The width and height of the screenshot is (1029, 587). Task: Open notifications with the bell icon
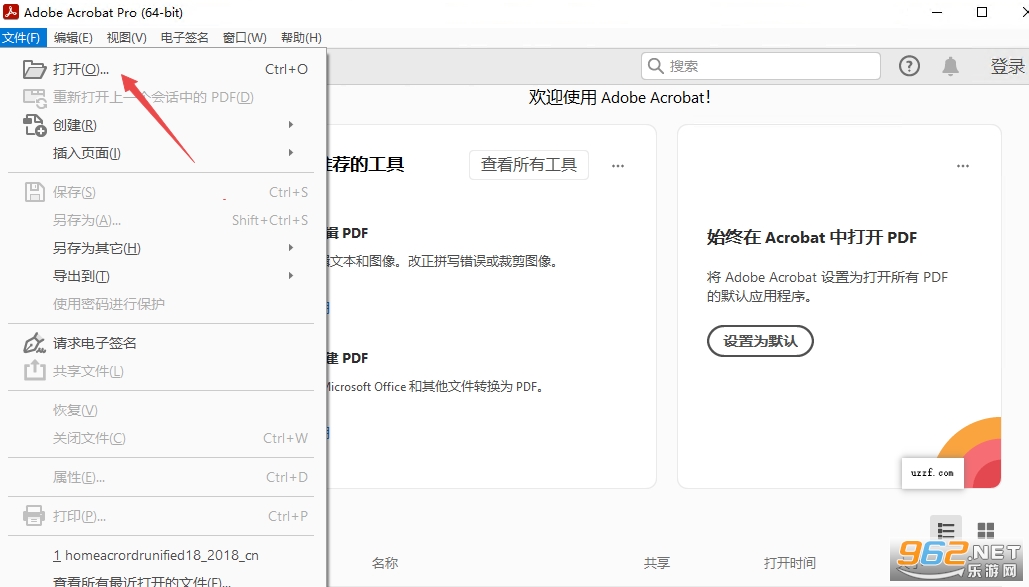tap(950, 66)
